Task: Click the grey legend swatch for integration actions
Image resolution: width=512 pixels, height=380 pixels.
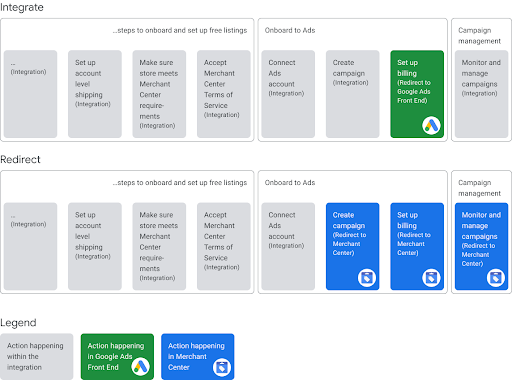Action: [x=37, y=357]
